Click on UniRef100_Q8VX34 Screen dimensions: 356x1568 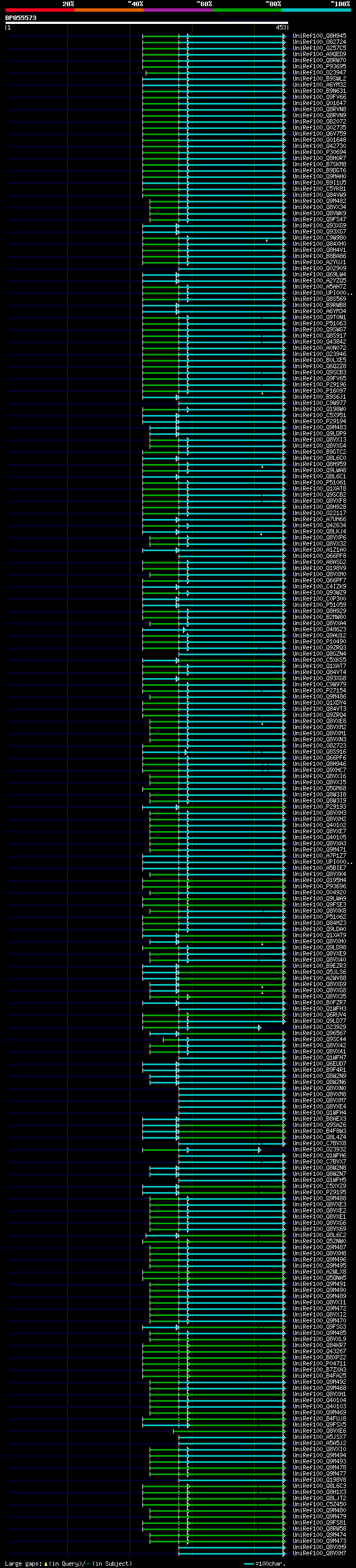pyautogui.click(x=319, y=207)
